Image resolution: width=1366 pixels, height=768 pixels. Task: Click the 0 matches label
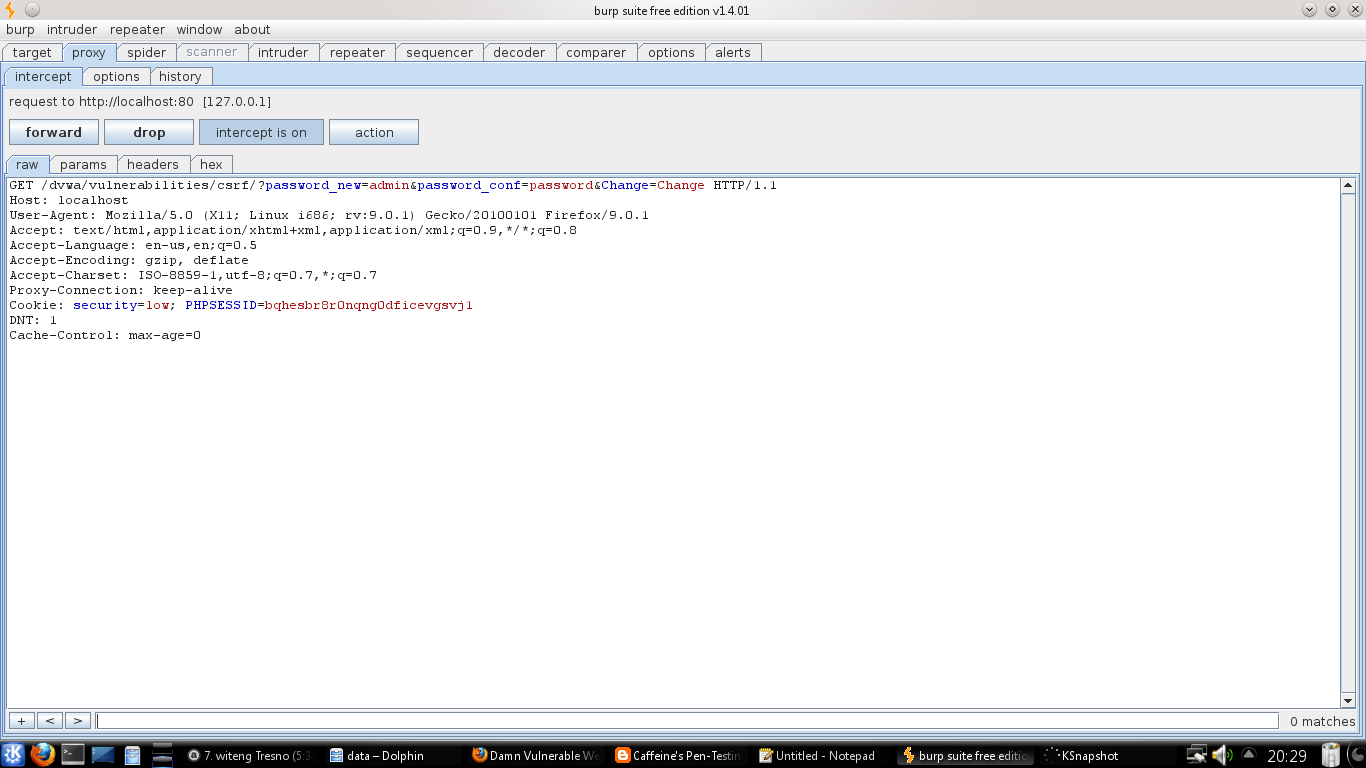[1322, 721]
